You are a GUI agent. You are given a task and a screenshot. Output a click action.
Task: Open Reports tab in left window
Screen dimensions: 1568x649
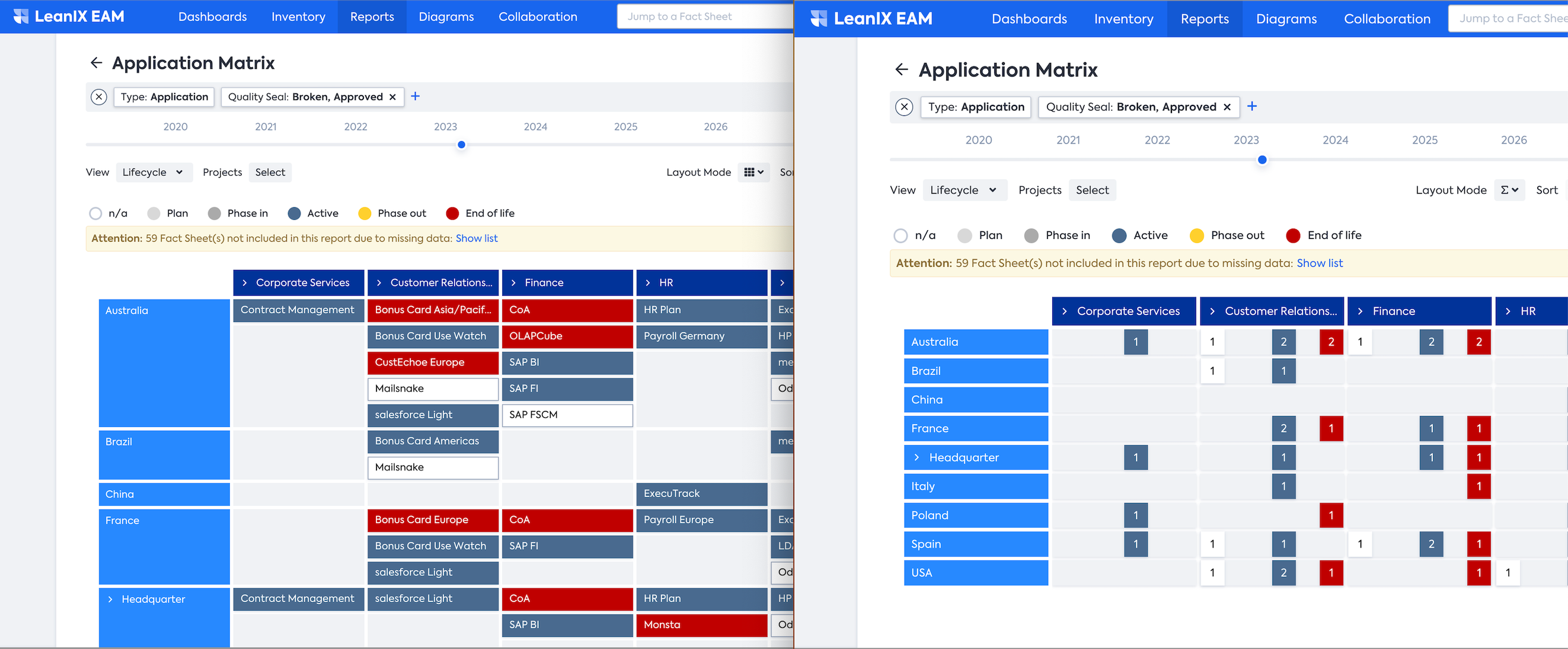[372, 17]
